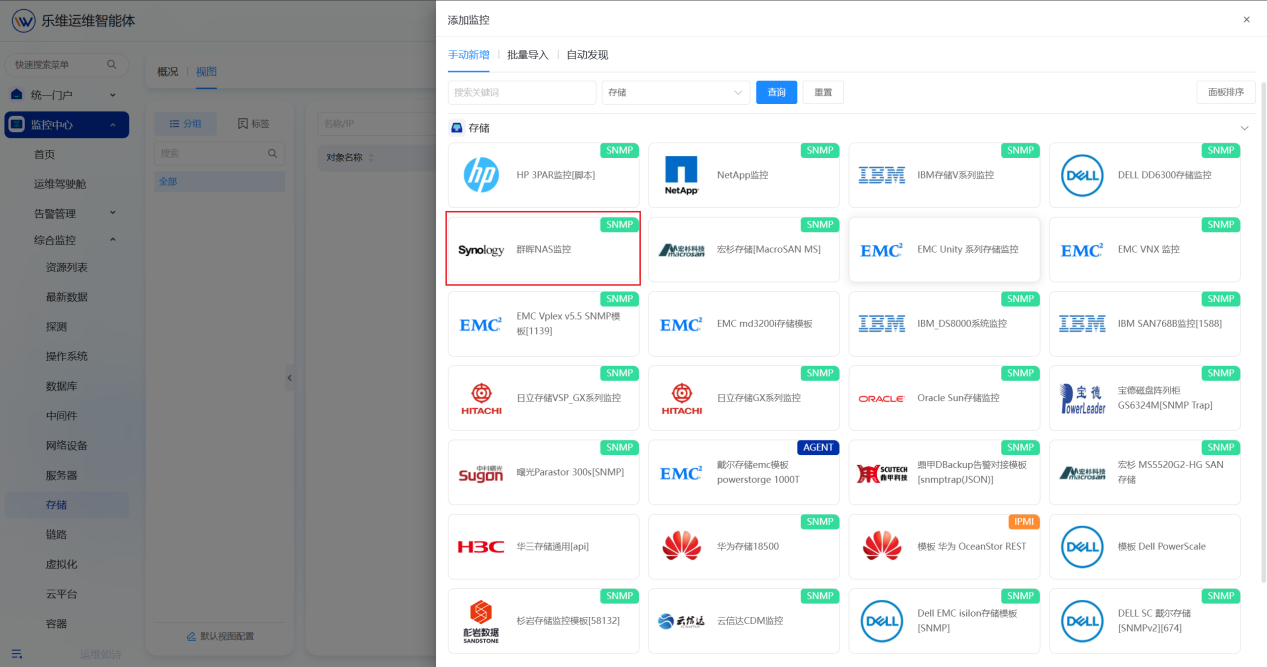The height and width of the screenshot is (667, 1267).
Task: Select the 群晖NAS监控 card title
Action: [x=544, y=250]
